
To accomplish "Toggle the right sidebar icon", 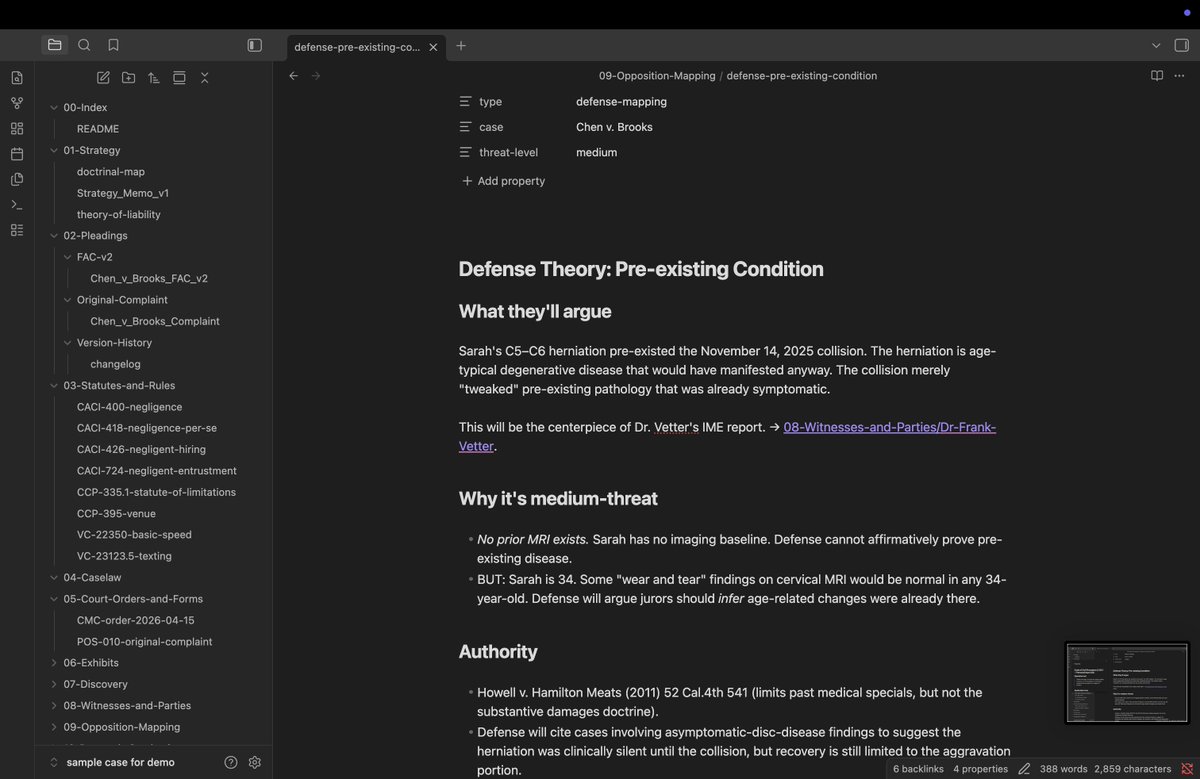I will [1182, 45].
